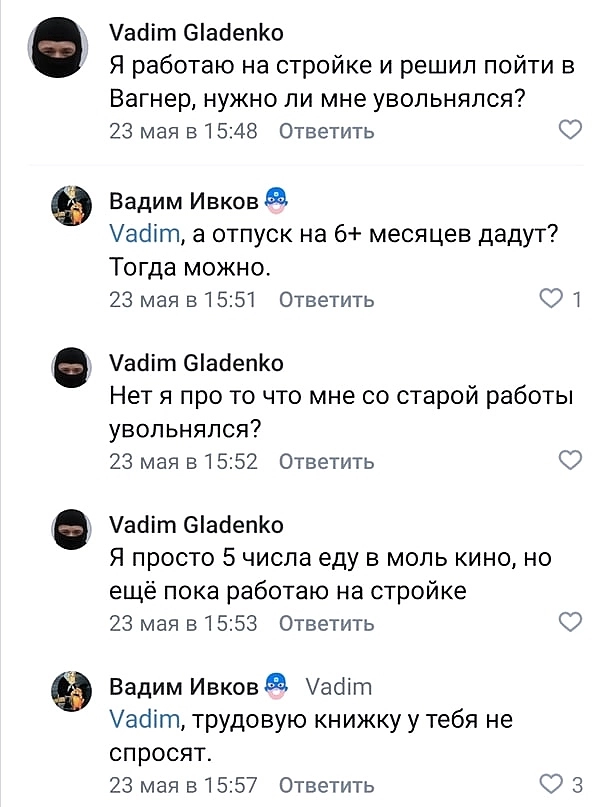
Task: Like the comment posted at 15:52
Action: point(569,460)
